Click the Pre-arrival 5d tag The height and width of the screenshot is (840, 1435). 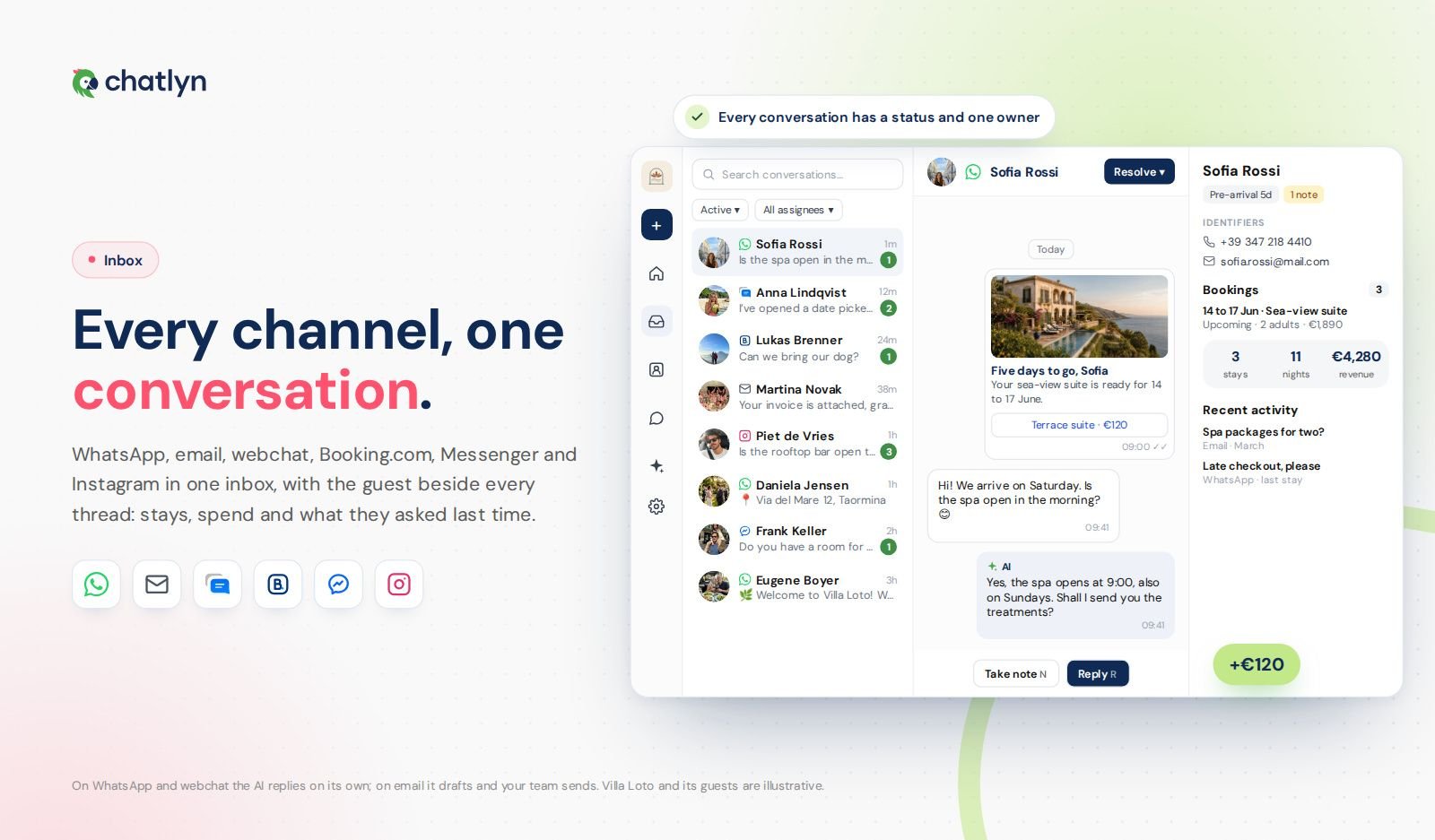point(1240,195)
